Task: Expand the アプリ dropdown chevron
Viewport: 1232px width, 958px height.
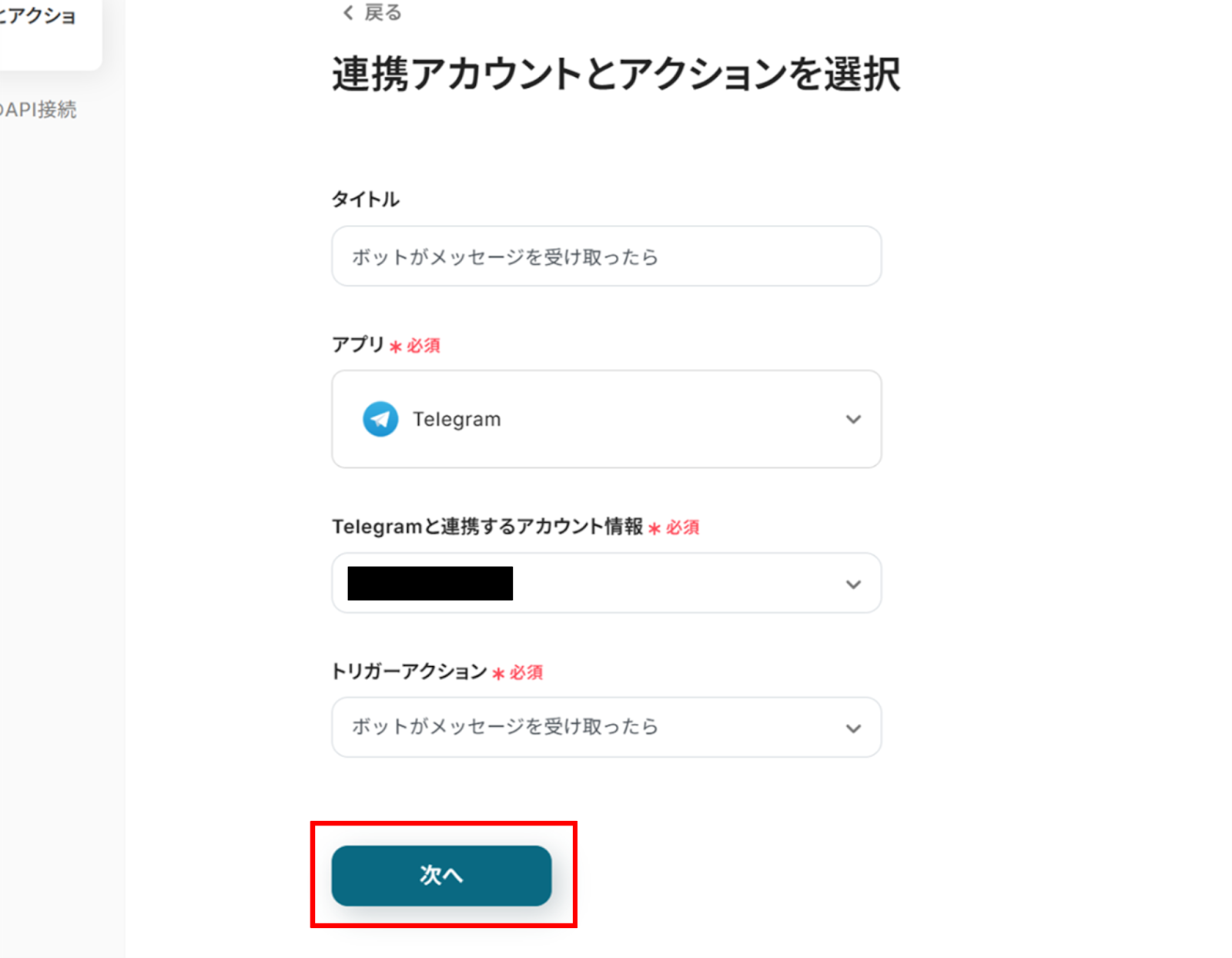Action: (x=853, y=420)
